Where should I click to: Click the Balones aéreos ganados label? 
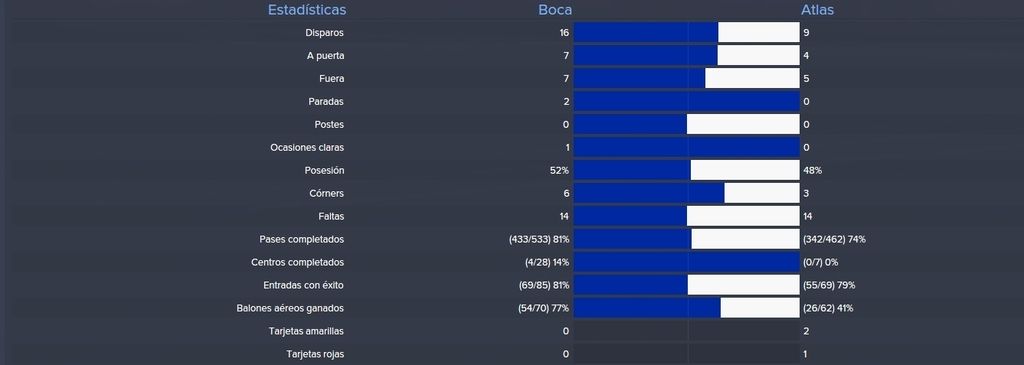click(x=290, y=308)
